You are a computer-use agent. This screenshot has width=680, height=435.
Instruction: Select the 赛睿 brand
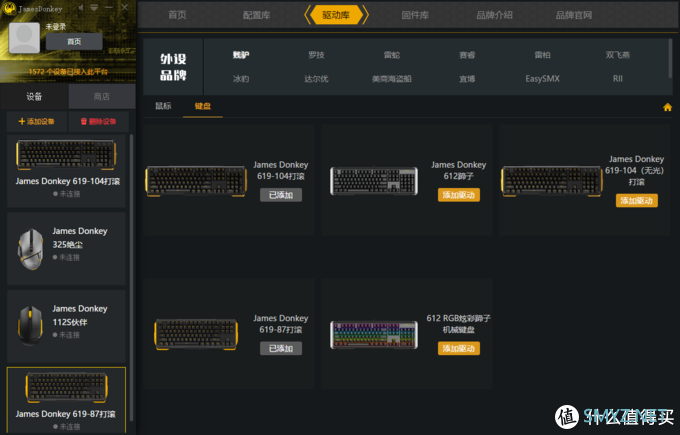pyautogui.click(x=467, y=55)
